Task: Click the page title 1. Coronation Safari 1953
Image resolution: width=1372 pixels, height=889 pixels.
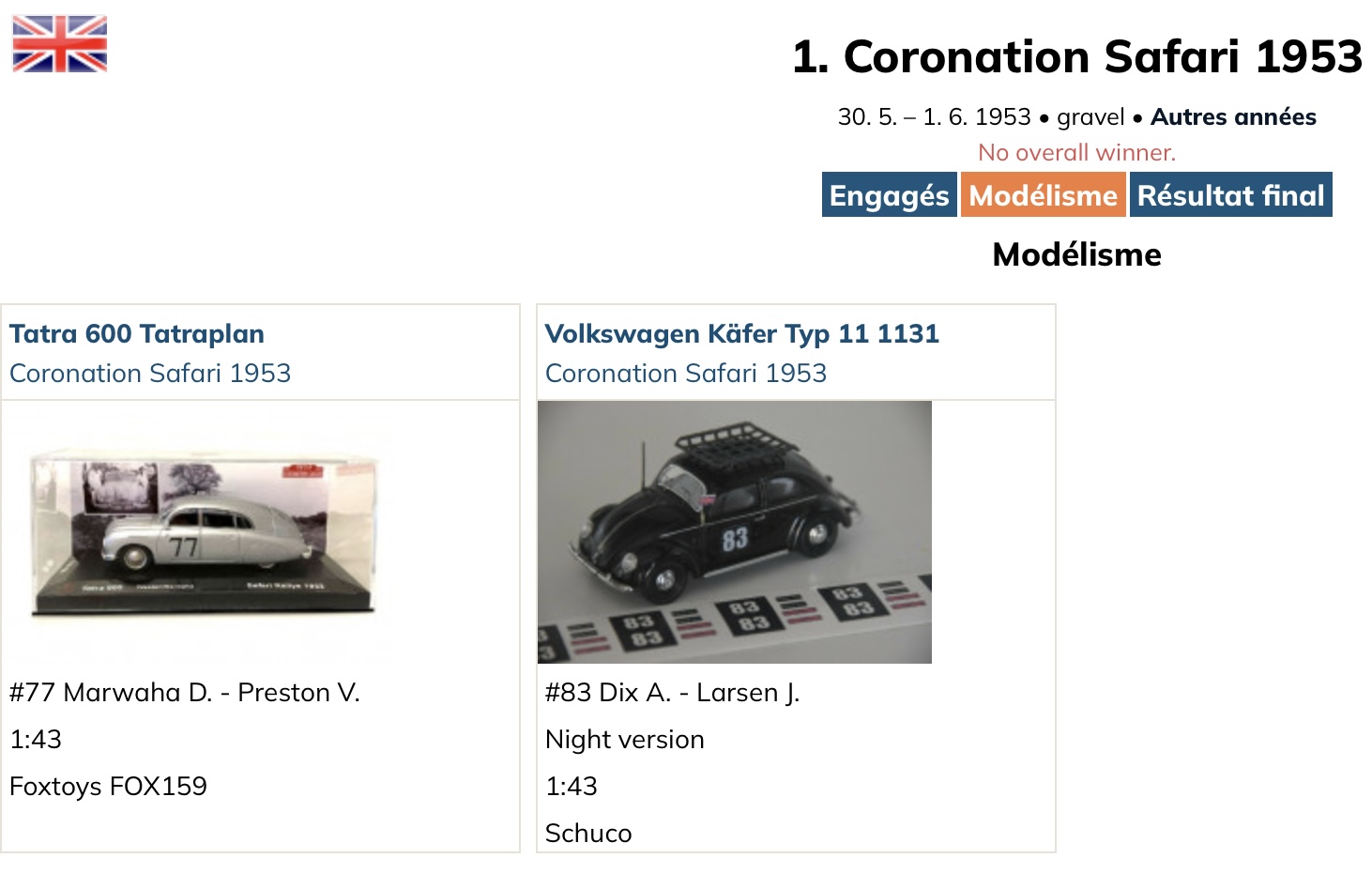Action: point(1076,56)
